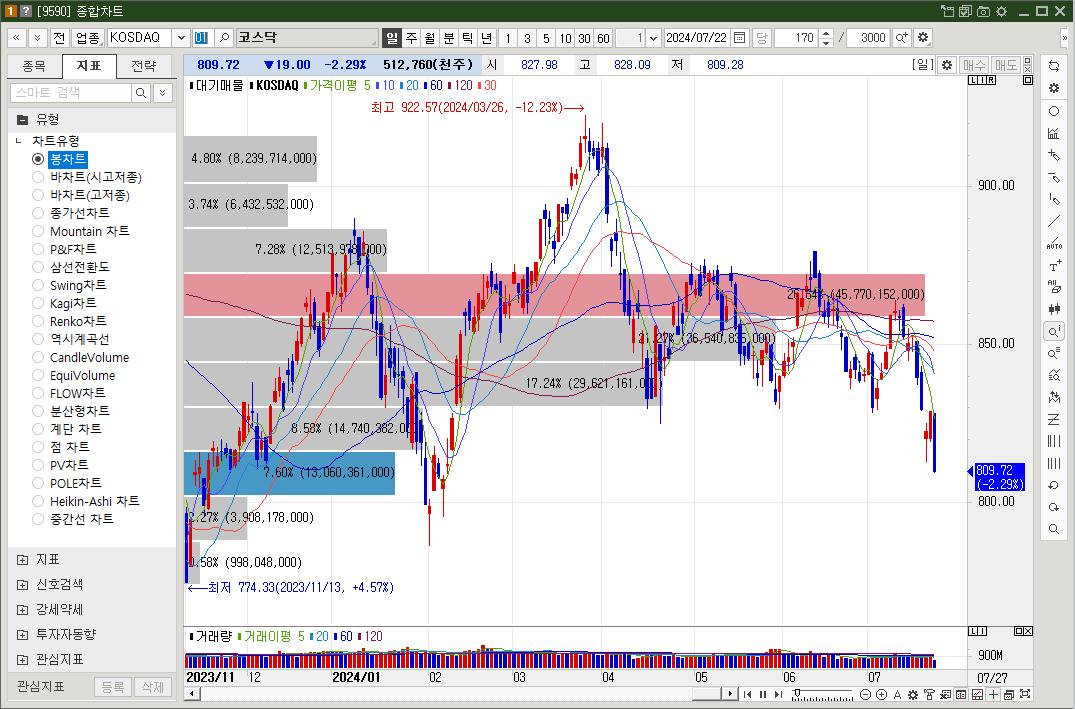Click the 2024/07/22 date field

pyautogui.click(x=697, y=38)
